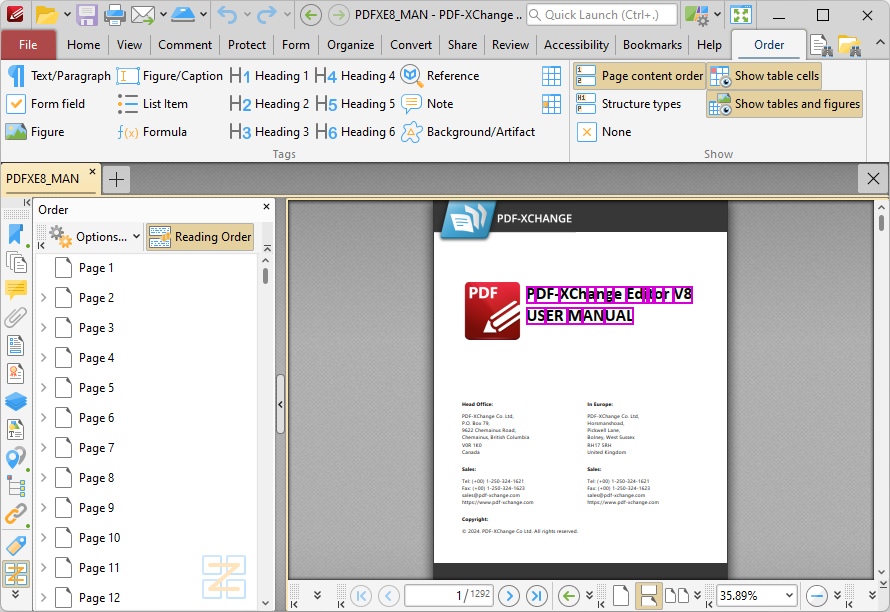Image resolution: width=890 pixels, height=612 pixels.
Task: Apply the Heading 1 tag
Action: click(269, 76)
